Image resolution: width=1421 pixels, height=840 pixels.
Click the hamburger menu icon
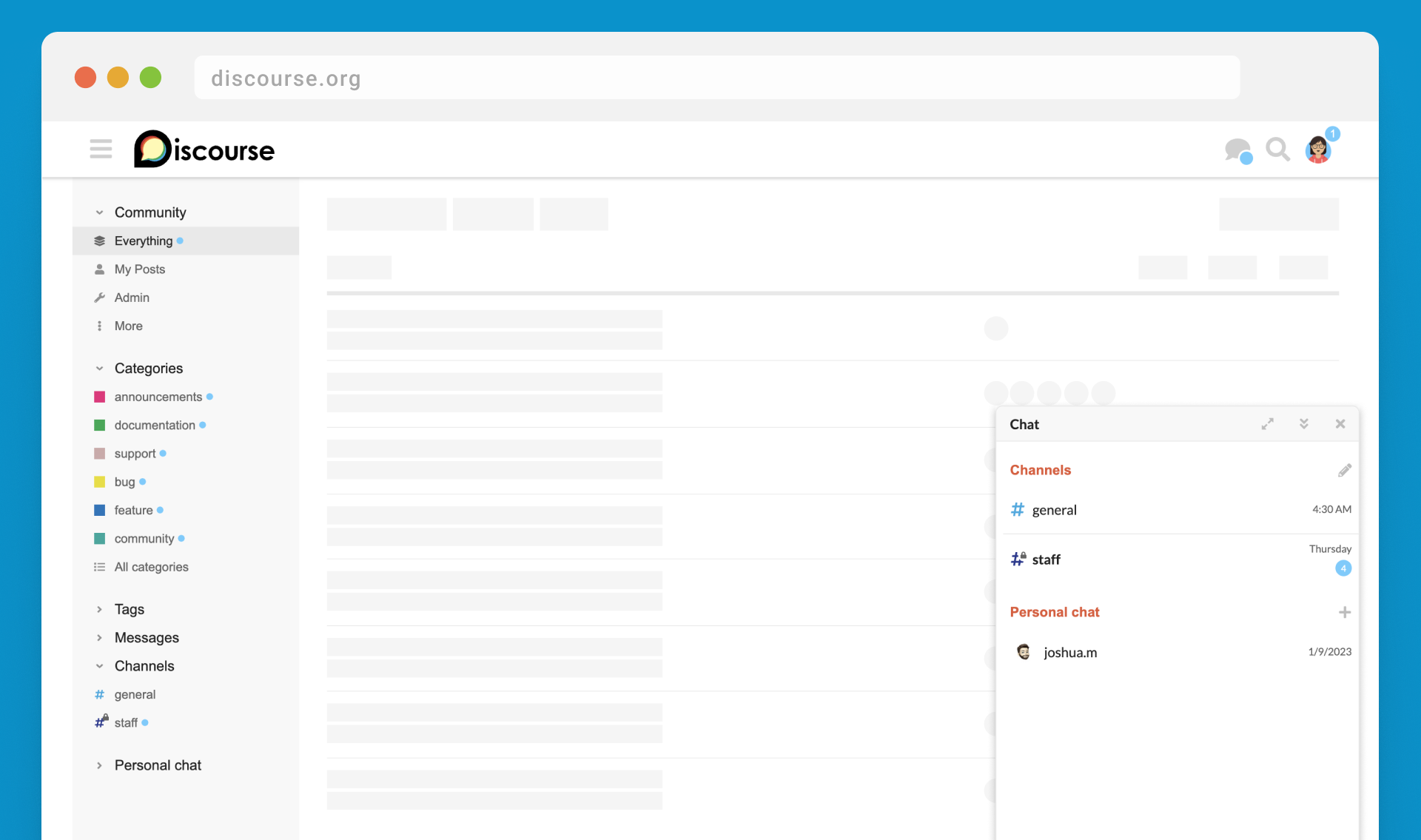coord(100,148)
